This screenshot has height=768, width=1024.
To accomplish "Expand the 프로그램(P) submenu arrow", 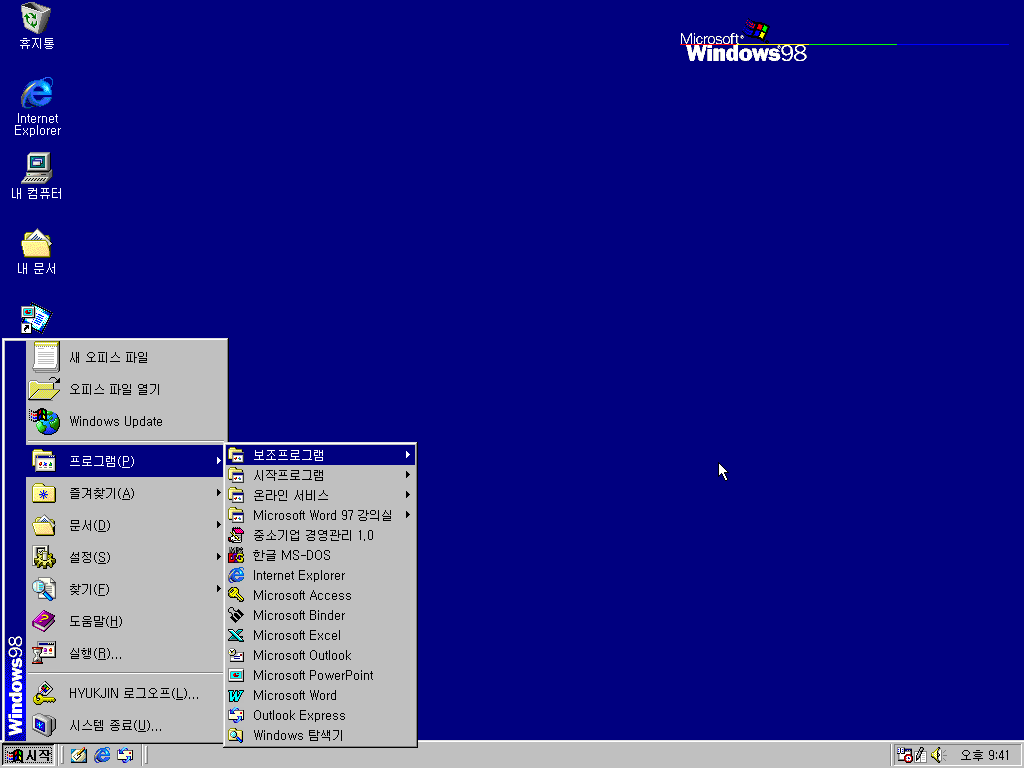I will tap(218, 461).
